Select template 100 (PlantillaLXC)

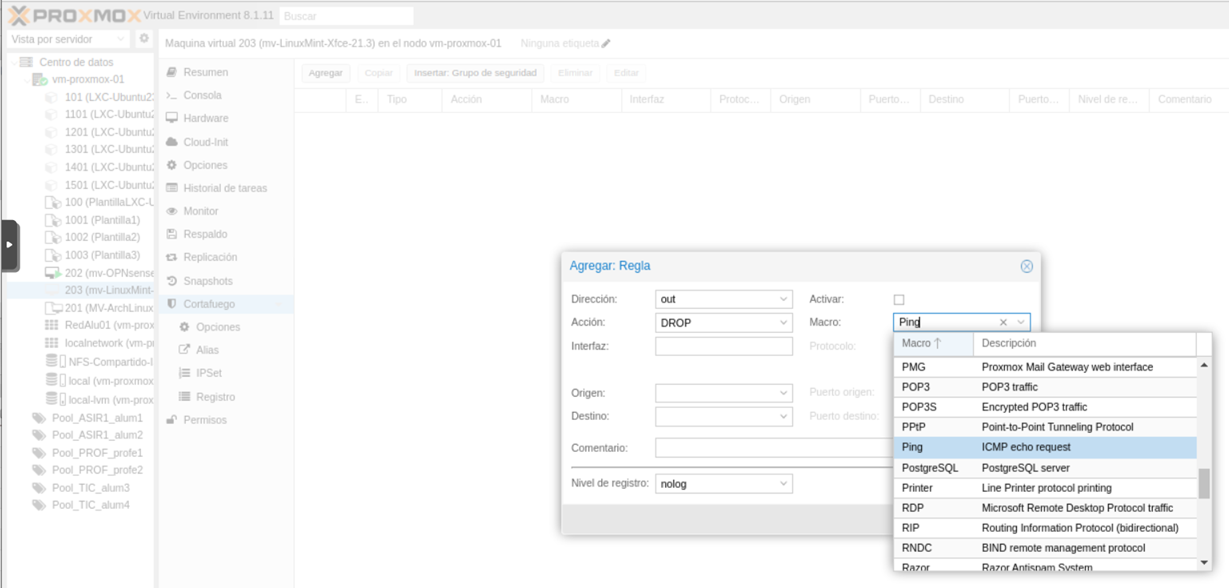[109, 202]
